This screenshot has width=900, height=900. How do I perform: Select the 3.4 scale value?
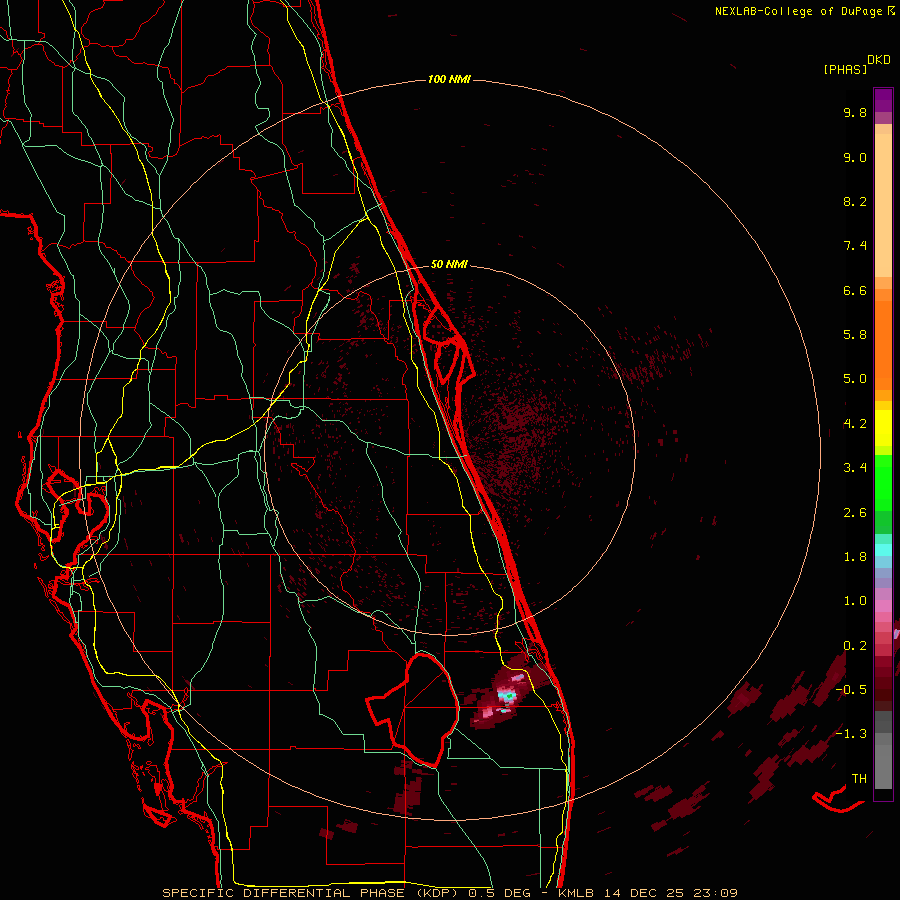[855, 468]
